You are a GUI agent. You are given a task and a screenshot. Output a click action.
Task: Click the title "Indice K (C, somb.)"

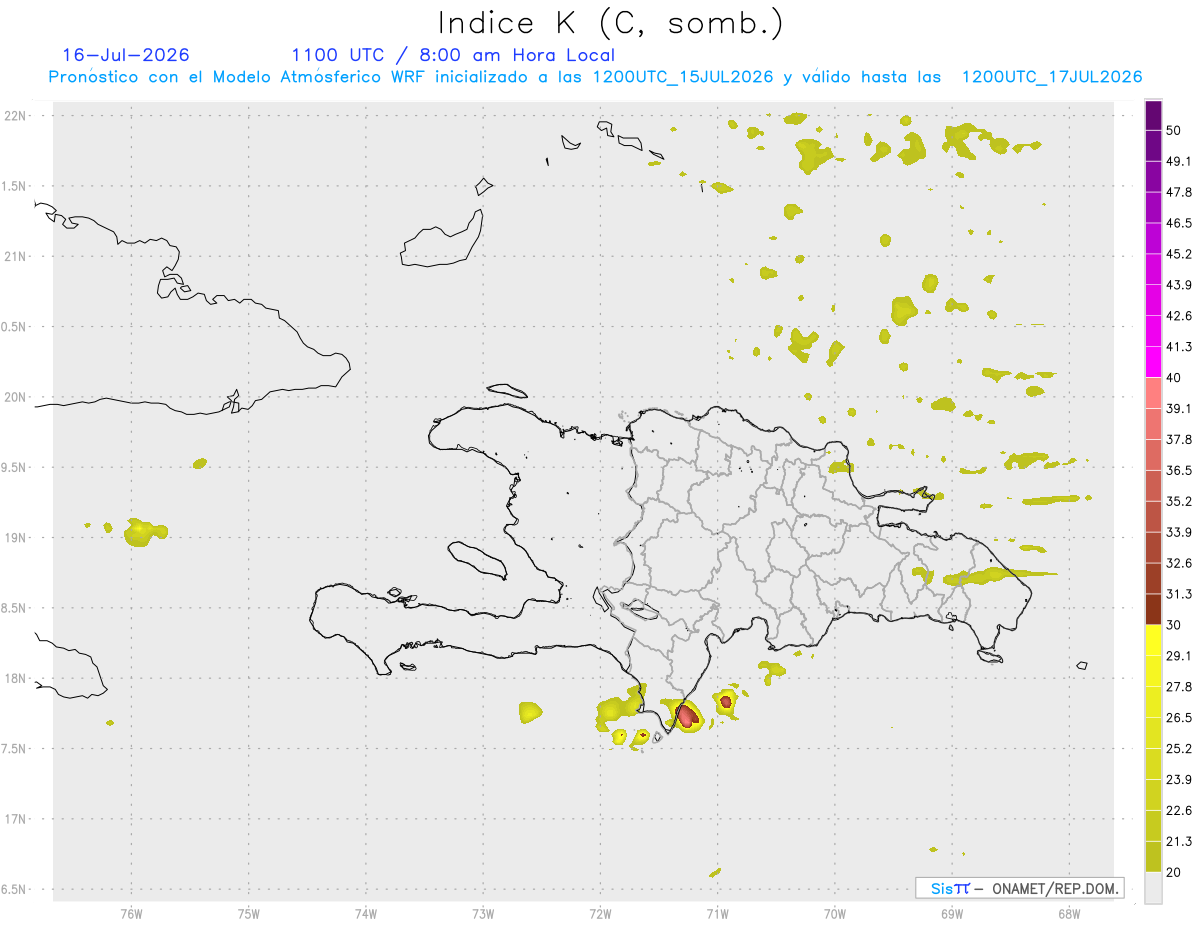pos(611,23)
